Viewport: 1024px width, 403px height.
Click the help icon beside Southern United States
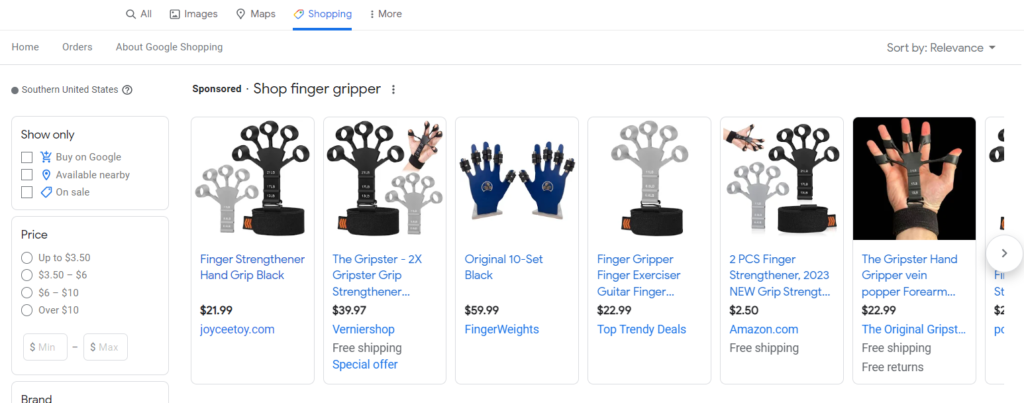pos(127,90)
